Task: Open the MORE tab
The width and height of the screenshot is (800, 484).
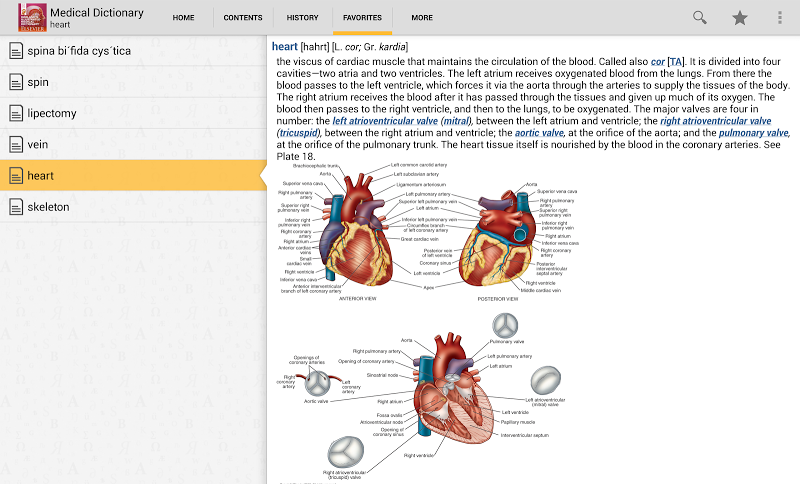Action: click(x=422, y=17)
